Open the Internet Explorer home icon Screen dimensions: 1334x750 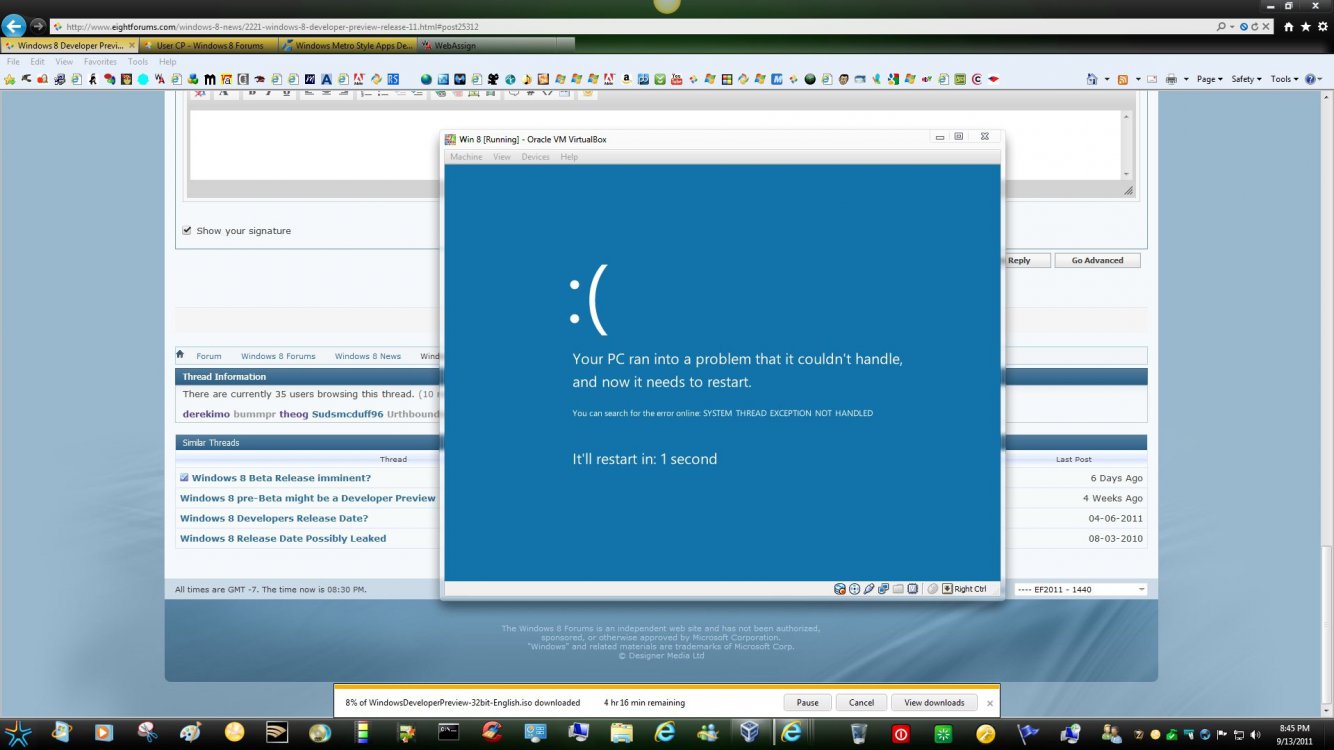point(1289,27)
